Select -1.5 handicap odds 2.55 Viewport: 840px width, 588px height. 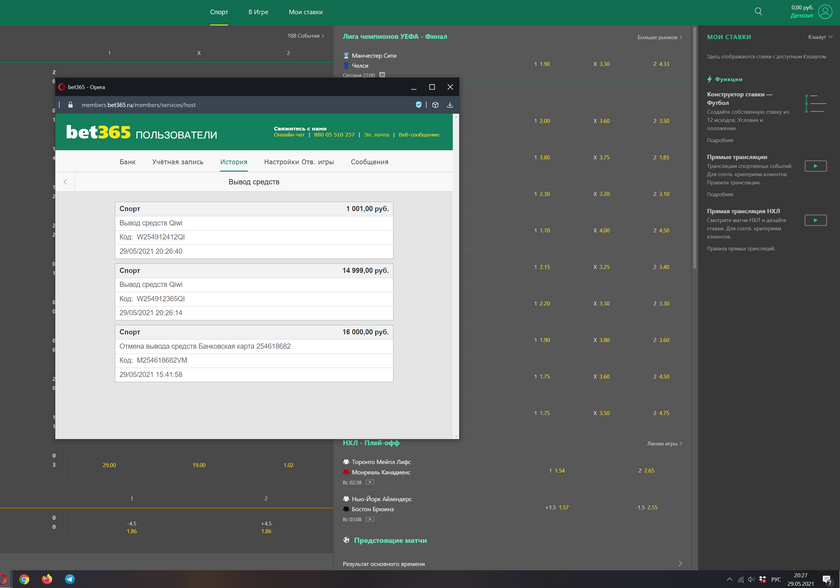pos(647,507)
